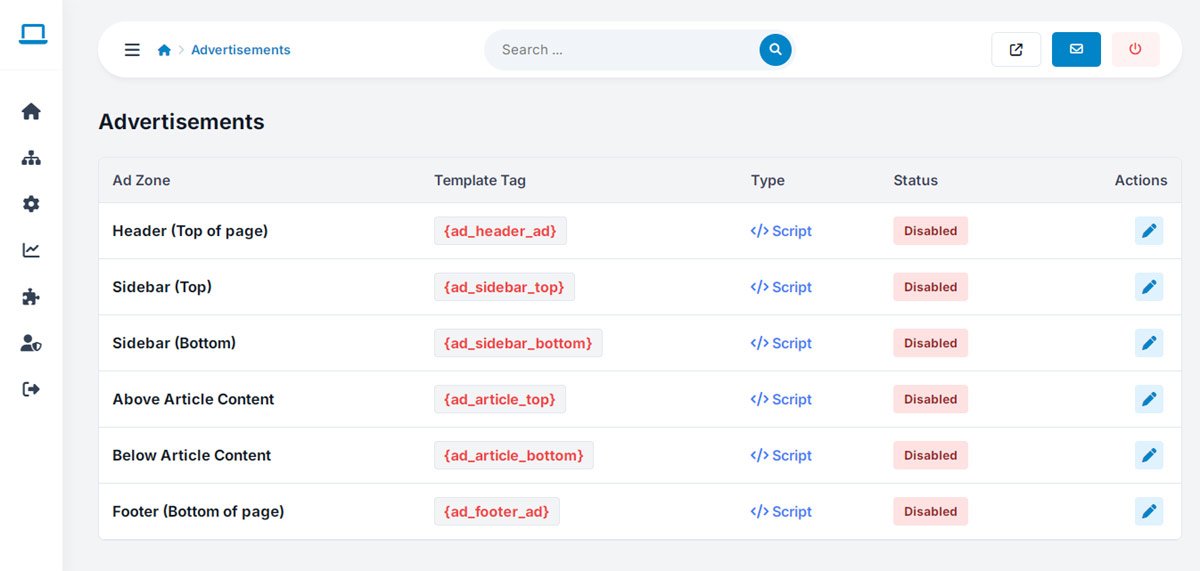This screenshot has width=1200, height=571.
Task: Click the Type column header
Action: [x=768, y=181]
